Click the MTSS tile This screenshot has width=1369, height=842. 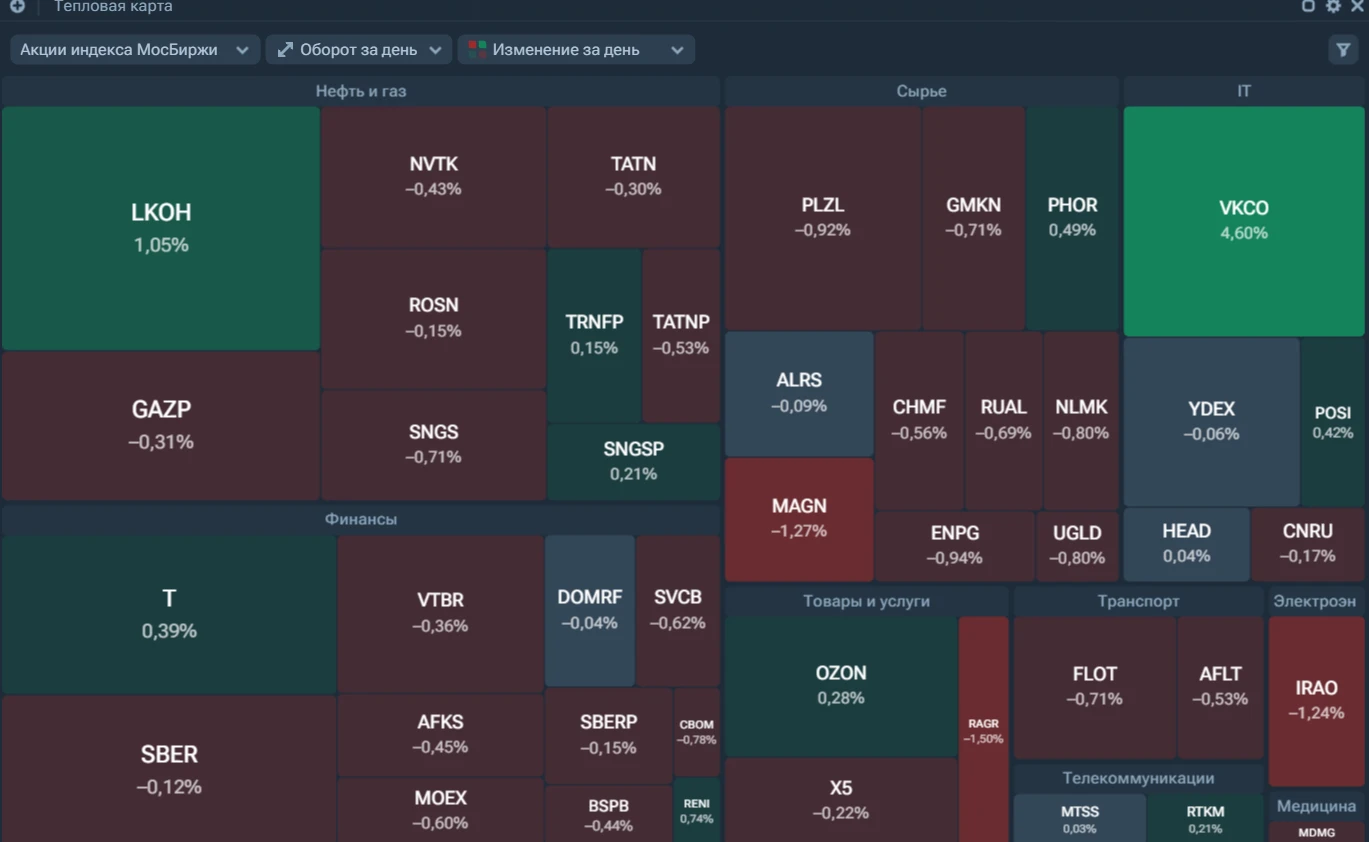coord(1080,819)
